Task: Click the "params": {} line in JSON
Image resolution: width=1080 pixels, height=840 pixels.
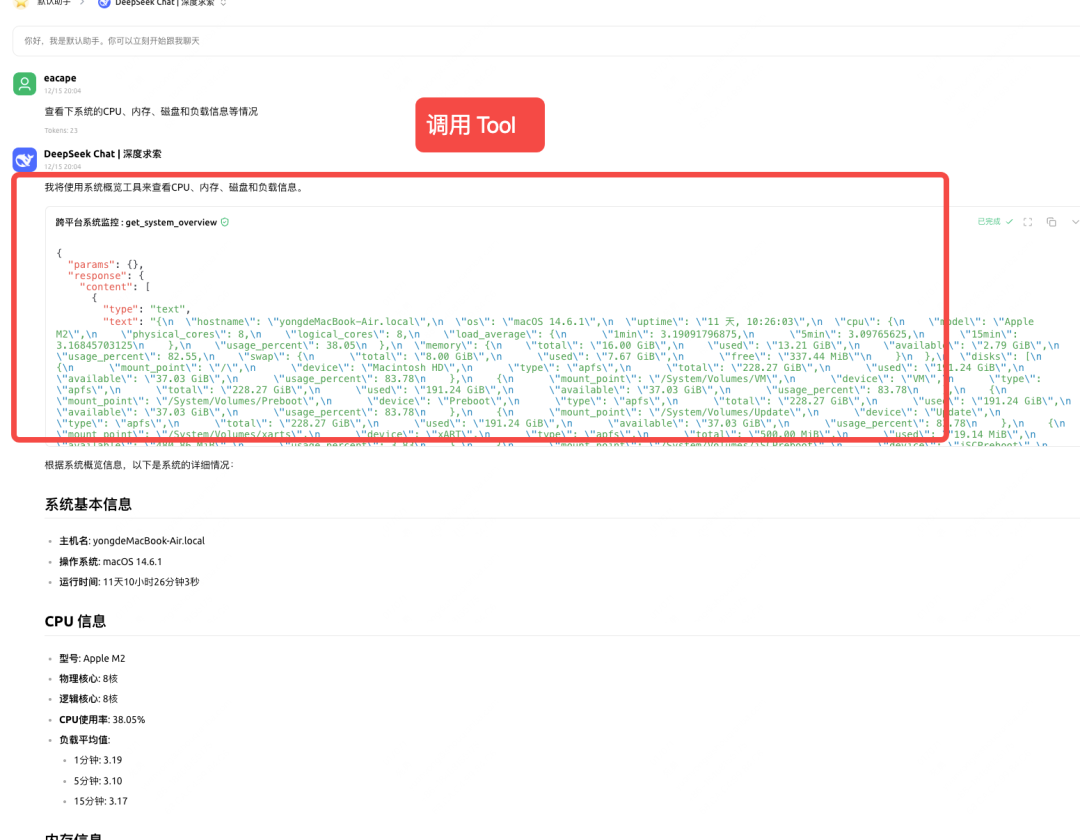Action: [105, 264]
